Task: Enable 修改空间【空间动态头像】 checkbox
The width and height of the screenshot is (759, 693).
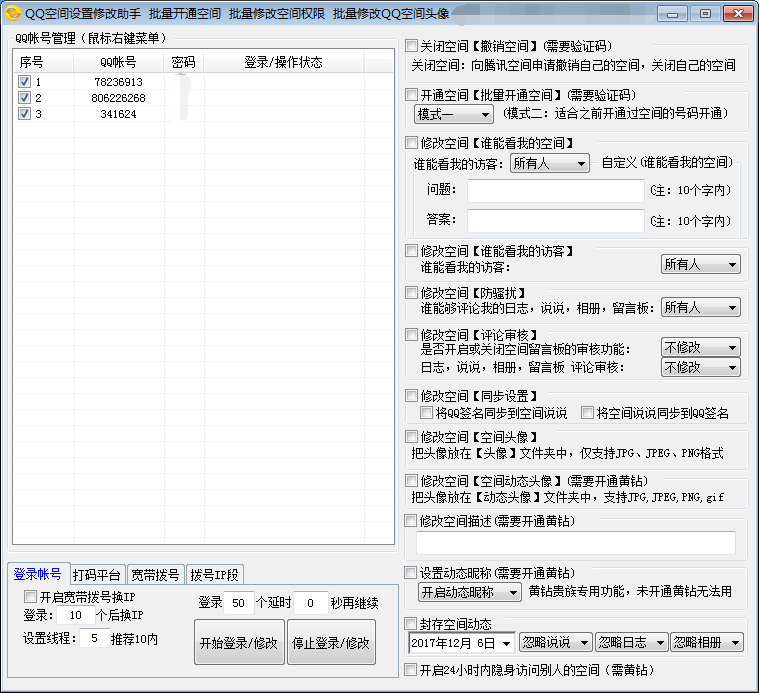Action: point(411,481)
